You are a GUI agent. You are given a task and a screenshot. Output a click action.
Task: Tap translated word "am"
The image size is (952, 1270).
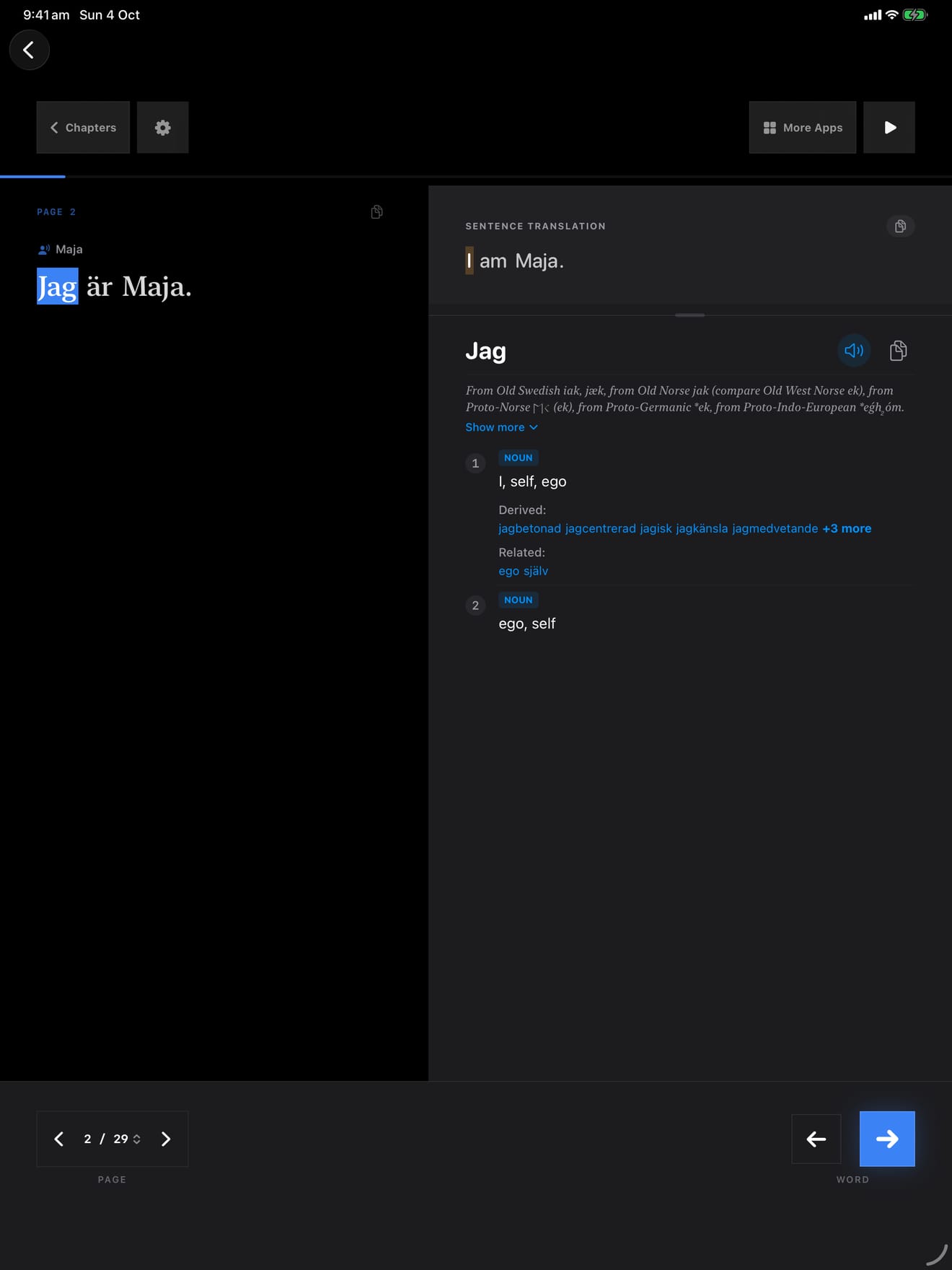click(493, 261)
